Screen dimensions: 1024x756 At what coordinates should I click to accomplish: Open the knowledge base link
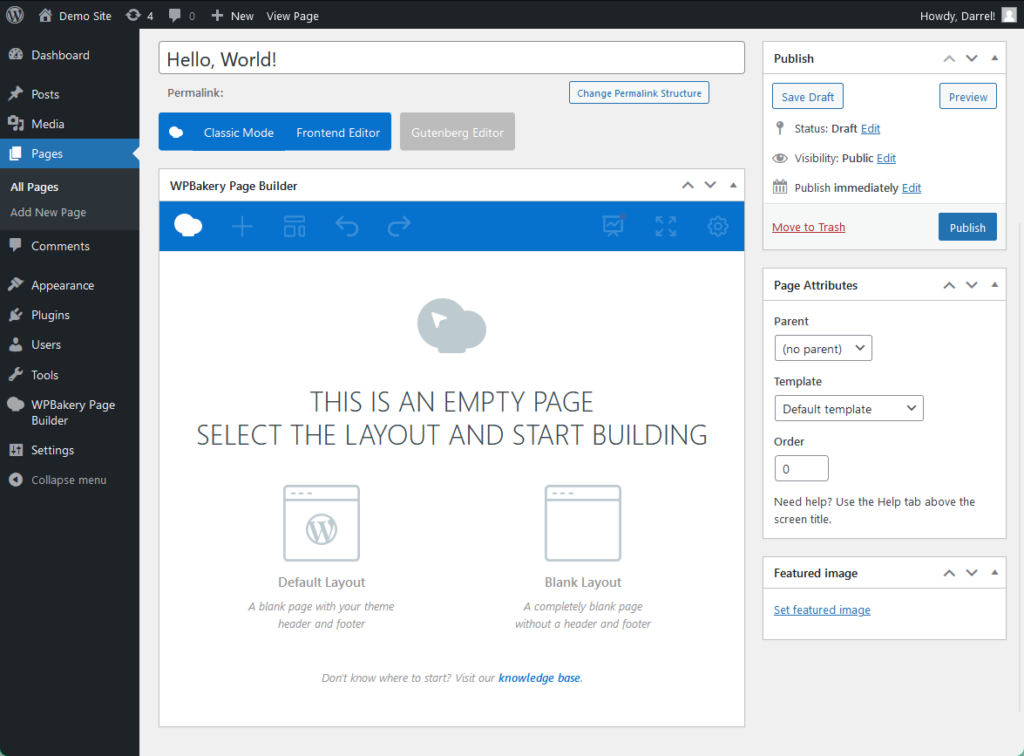click(x=539, y=678)
